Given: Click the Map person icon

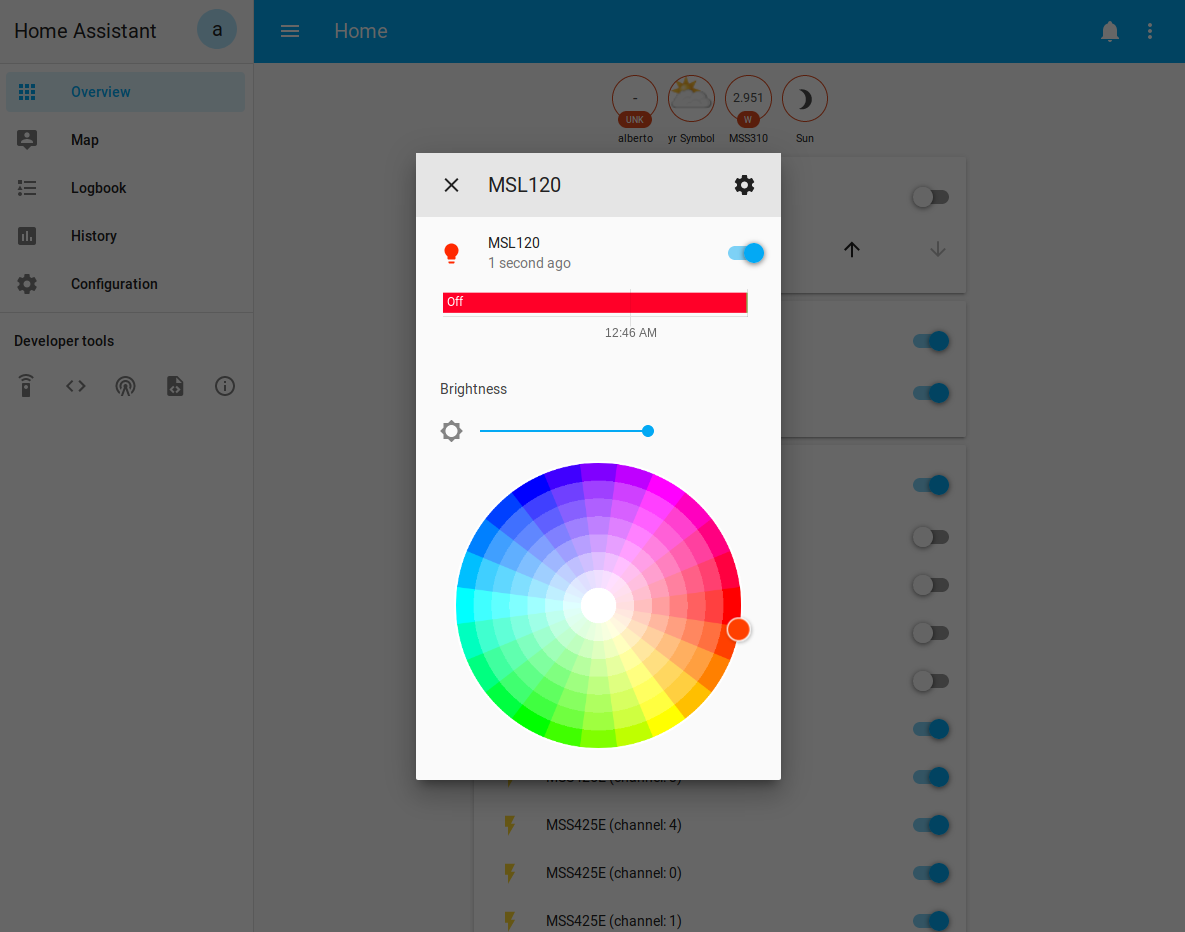Looking at the screenshot, I should pyautogui.click(x=27, y=140).
